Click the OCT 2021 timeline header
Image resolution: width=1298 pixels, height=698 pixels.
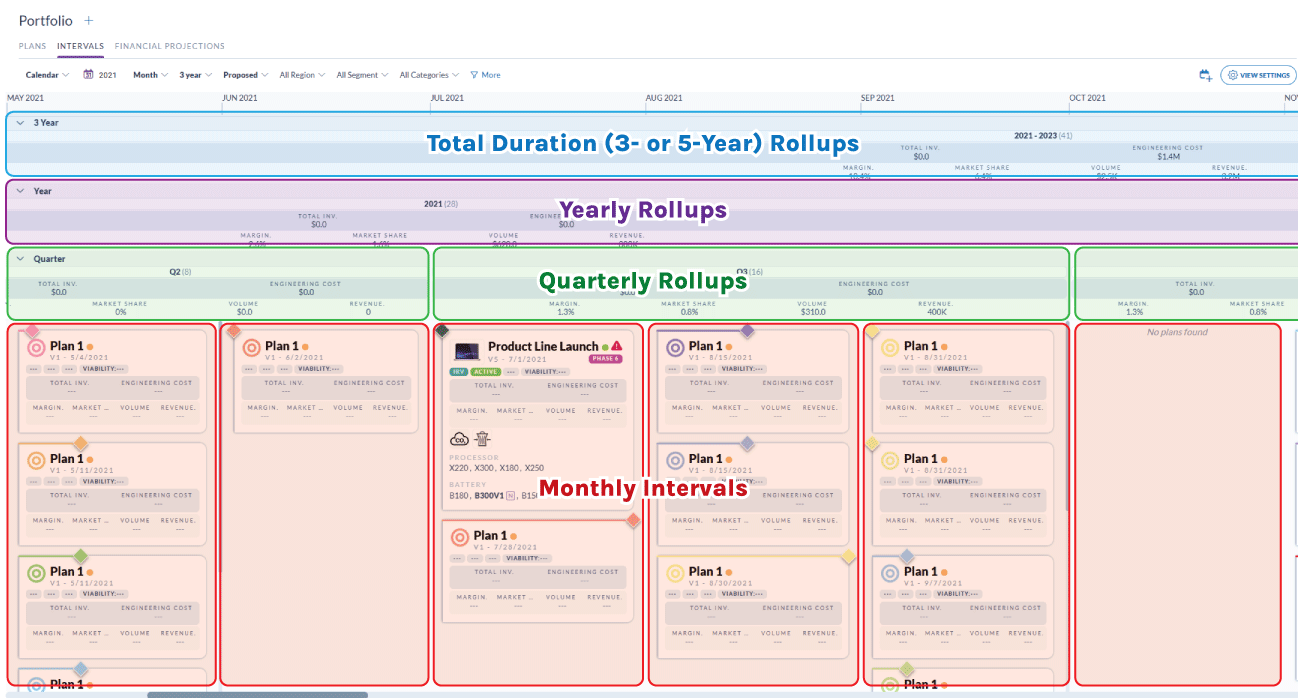[1087, 98]
